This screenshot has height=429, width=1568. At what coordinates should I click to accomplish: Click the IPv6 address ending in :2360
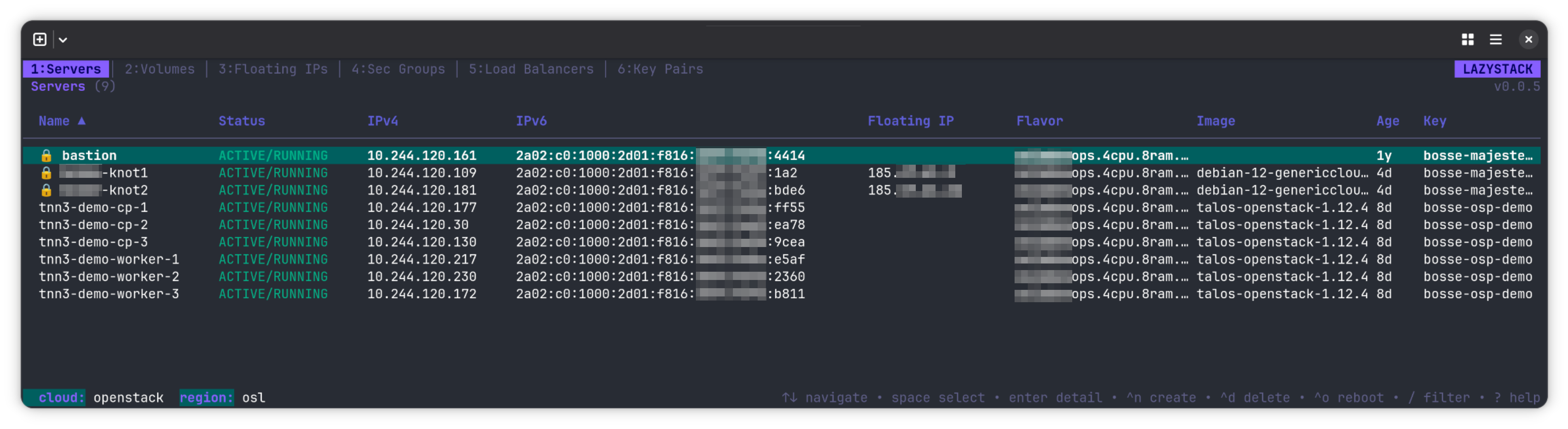[660, 276]
